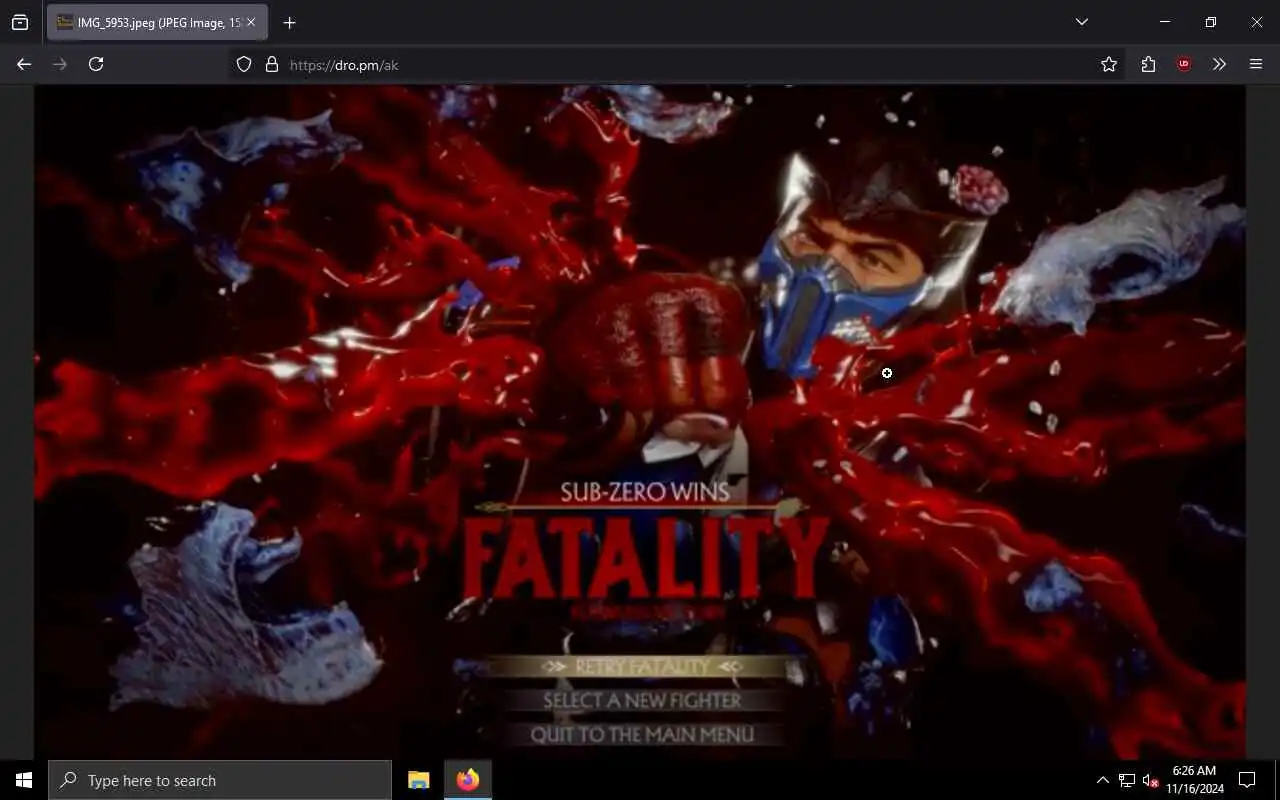Click the Type here to search box
Viewport: 1280px width, 800px height.
[220, 780]
